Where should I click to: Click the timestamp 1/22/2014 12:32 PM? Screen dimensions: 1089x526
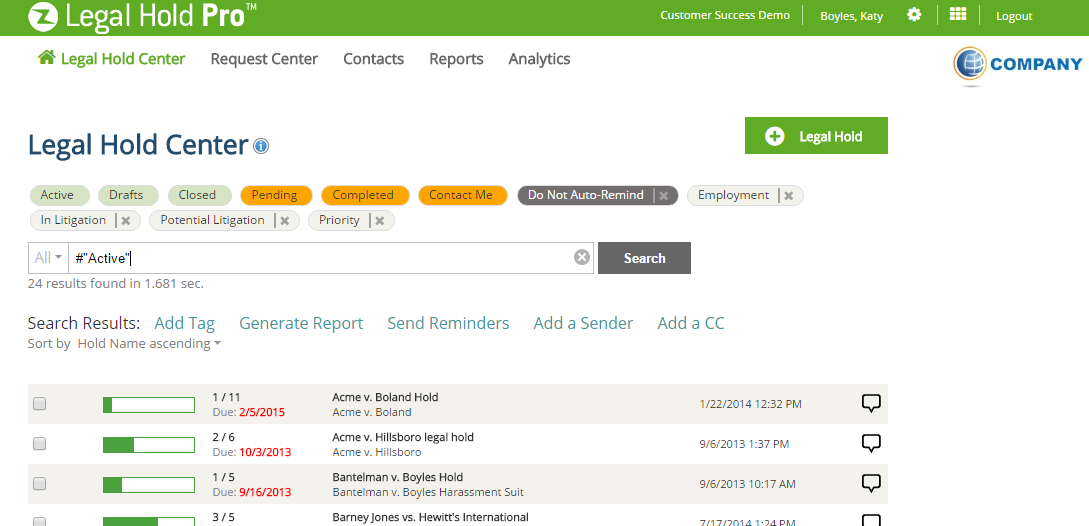tap(751, 404)
